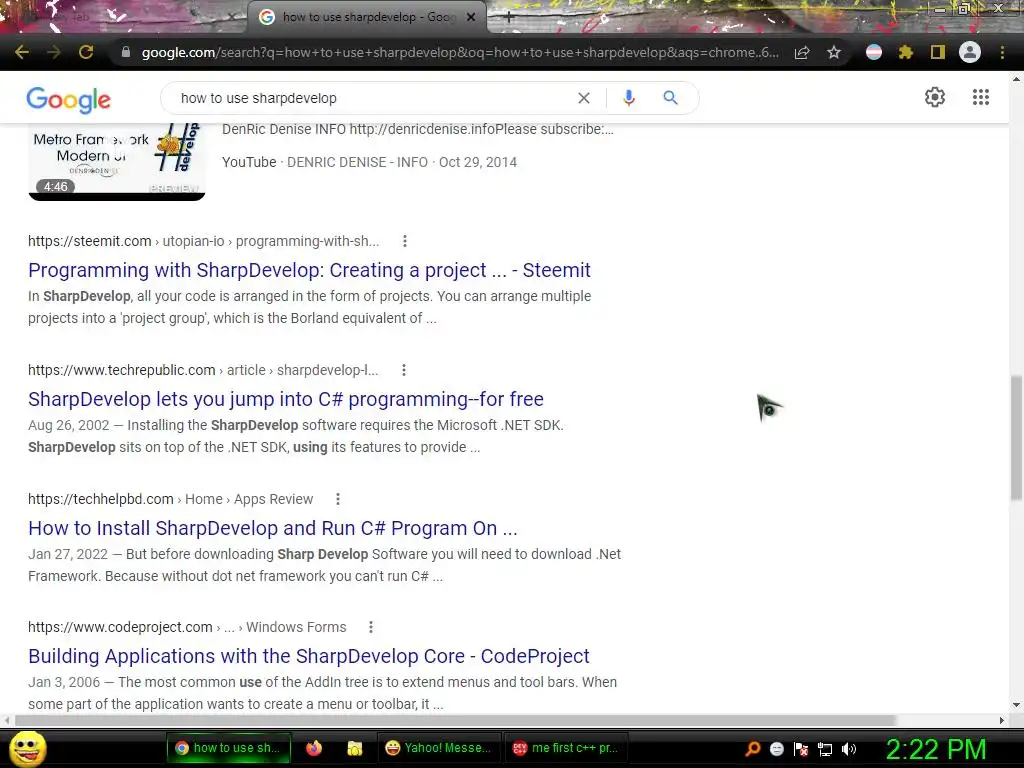Click the horizontal scrollbar left arrow
The width and height of the screenshot is (1024, 768).
click(7, 720)
